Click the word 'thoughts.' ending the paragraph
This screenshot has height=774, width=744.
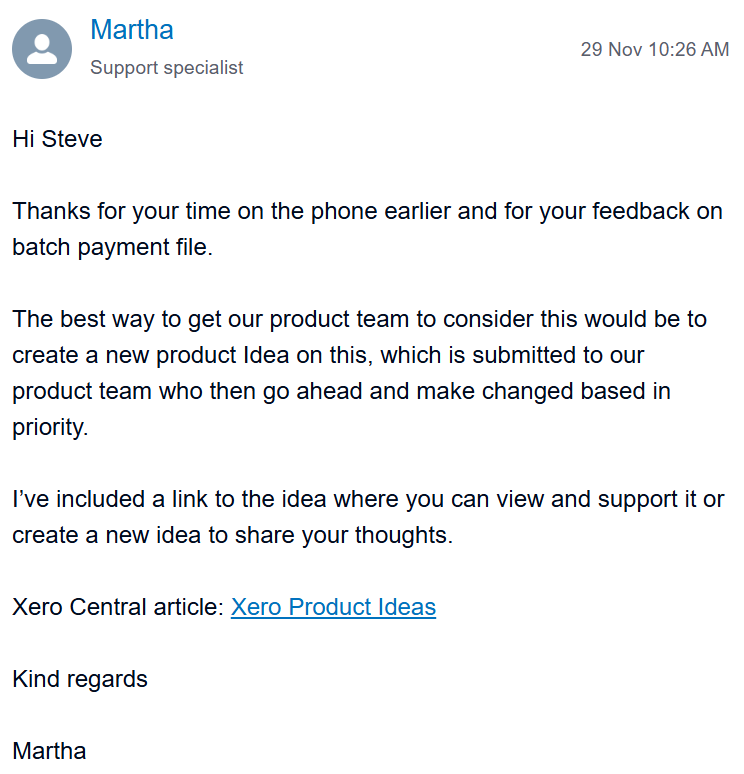pyautogui.click(x=404, y=535)
